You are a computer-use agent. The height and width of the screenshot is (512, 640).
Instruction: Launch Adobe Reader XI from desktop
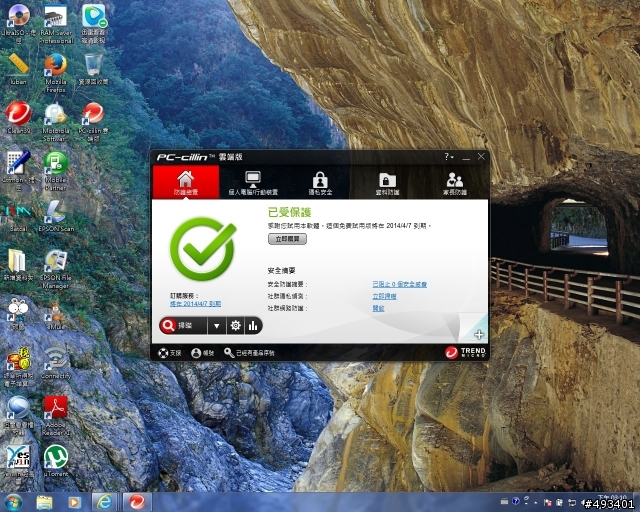(56, 415)
